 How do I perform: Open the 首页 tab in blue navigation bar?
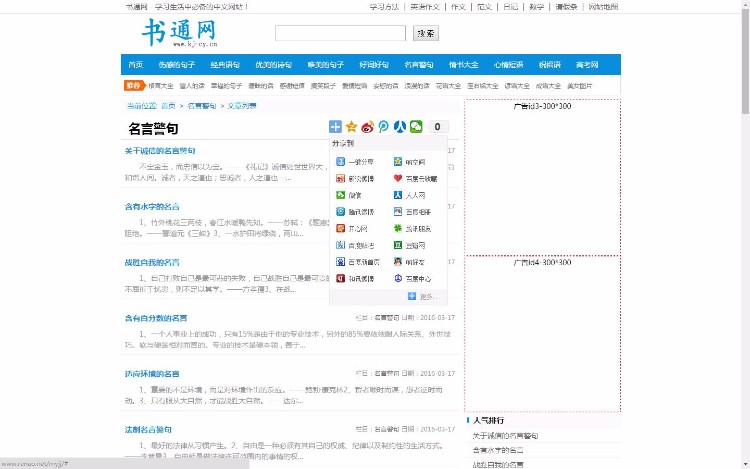(135, 65)
